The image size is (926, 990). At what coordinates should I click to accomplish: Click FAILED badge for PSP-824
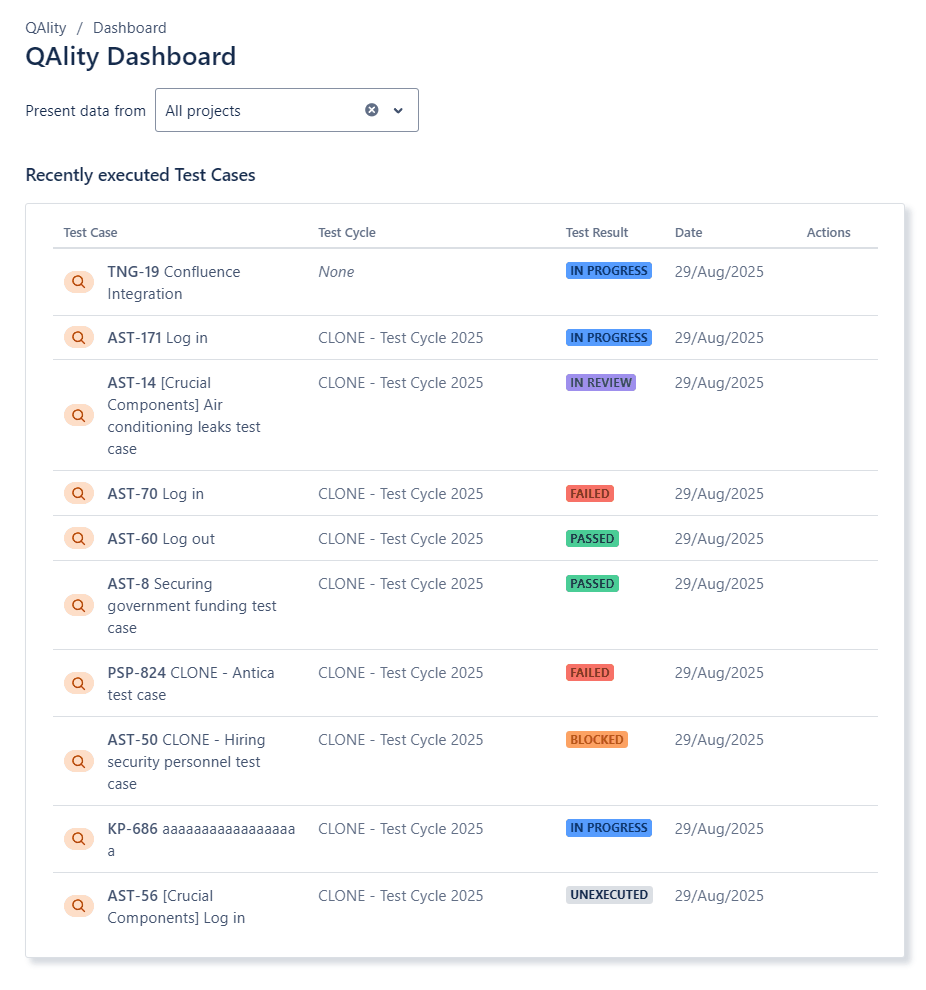coord(590,672)
